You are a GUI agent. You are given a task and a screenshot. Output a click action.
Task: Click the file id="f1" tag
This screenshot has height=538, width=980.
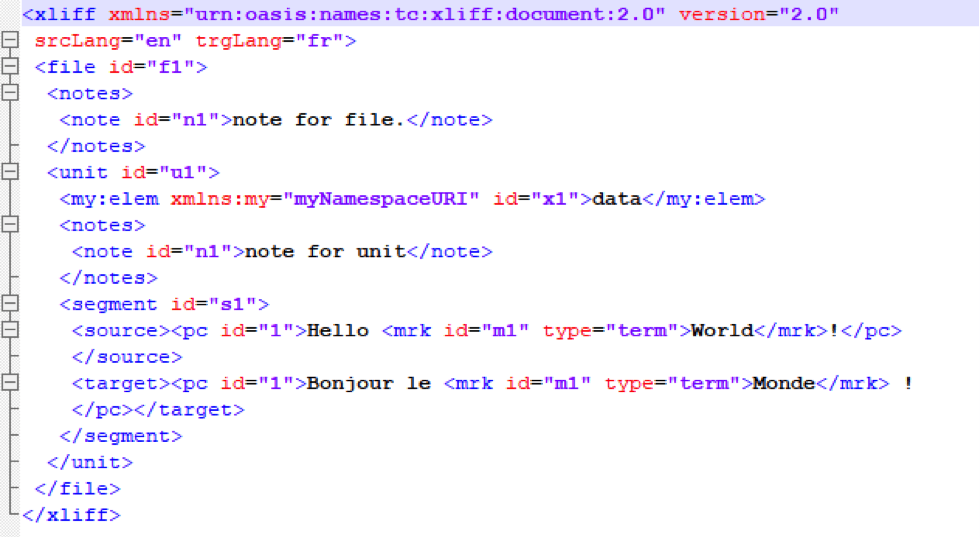[x=121, y=67]
